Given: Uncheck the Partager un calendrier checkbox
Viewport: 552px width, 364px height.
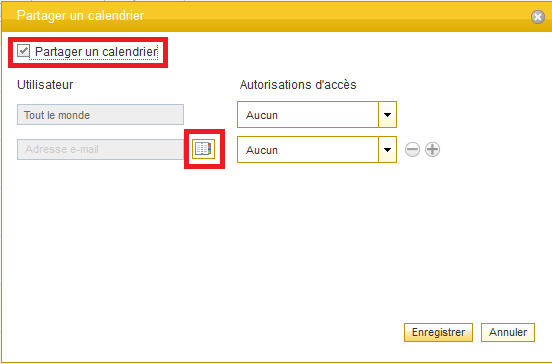Looking at the screenshot, I should point(23,51).
